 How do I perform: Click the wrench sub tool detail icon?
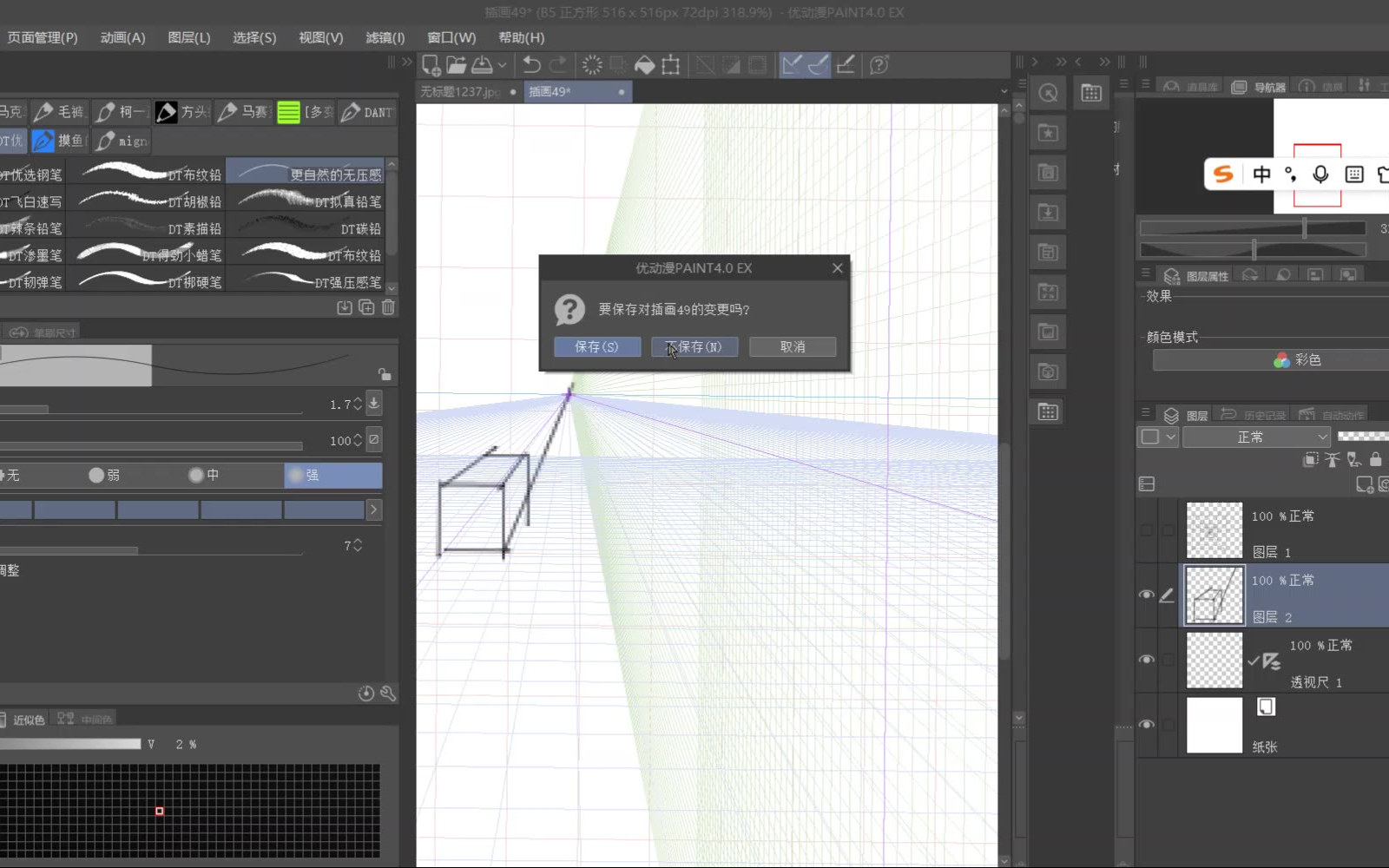point(388,694)
